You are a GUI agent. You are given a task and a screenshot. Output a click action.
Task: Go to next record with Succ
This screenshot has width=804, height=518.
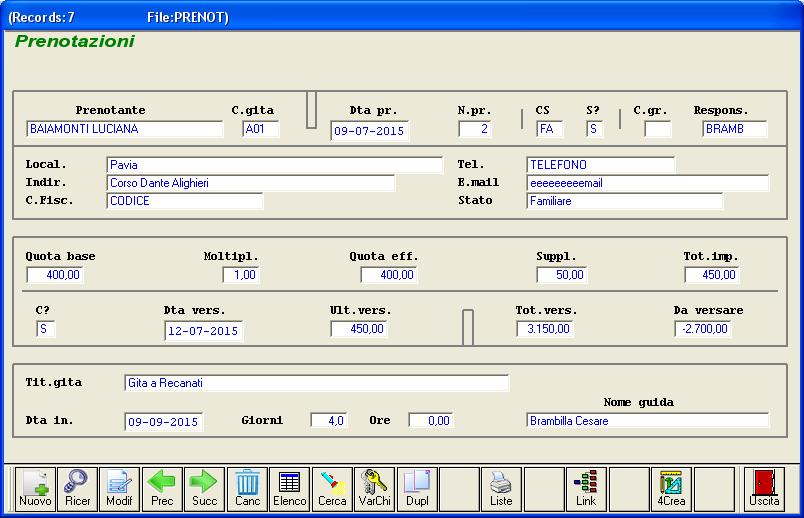click(x=204, y=489)
